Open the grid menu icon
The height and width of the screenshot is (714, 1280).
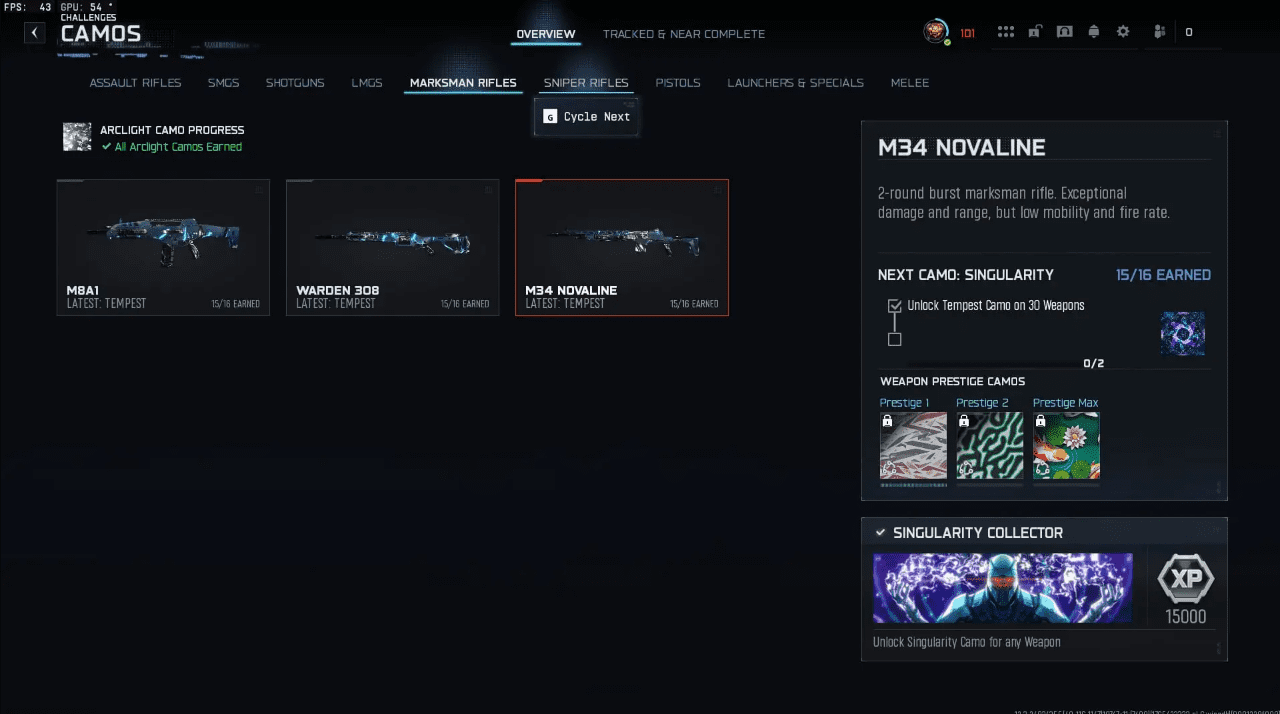1006,32
